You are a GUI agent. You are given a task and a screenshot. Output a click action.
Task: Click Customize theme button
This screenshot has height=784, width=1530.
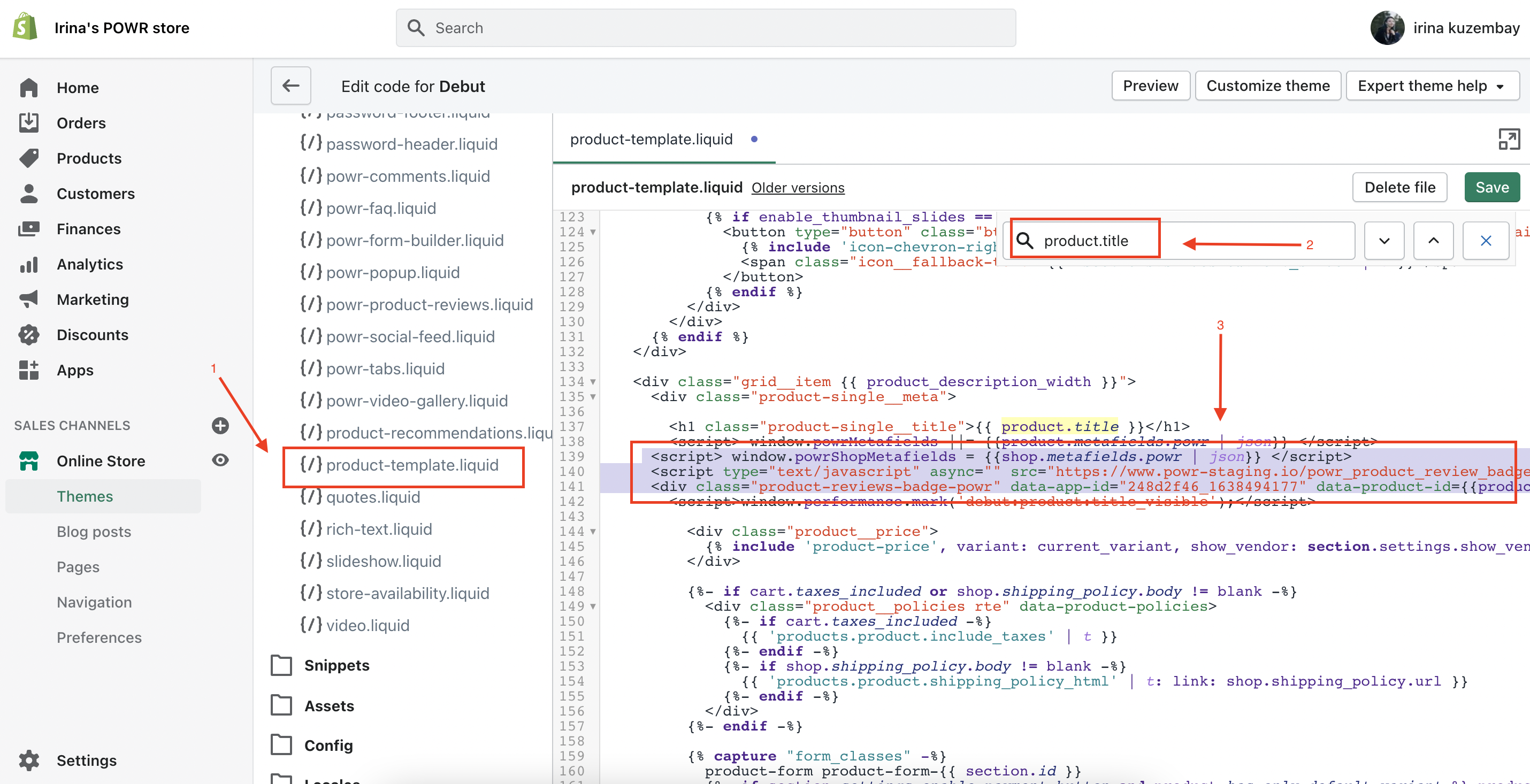pyautogui.click(x=1268, y=86)
